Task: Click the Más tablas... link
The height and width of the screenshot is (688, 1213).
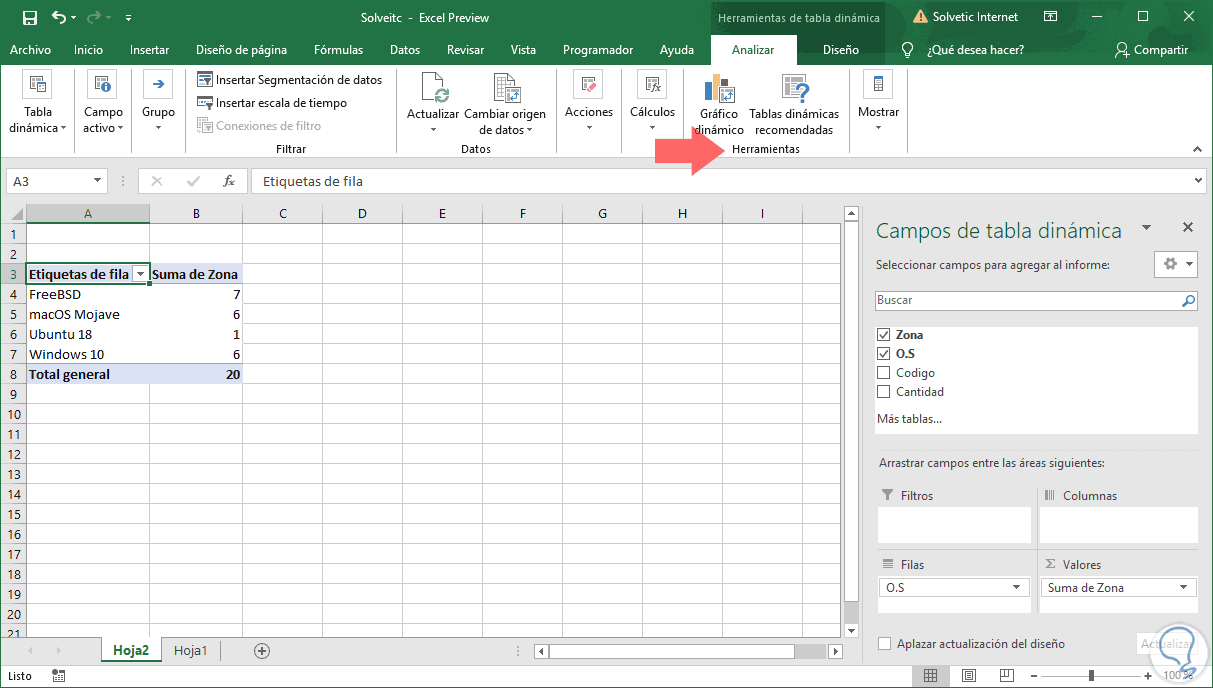Action: tap(909, 419)
